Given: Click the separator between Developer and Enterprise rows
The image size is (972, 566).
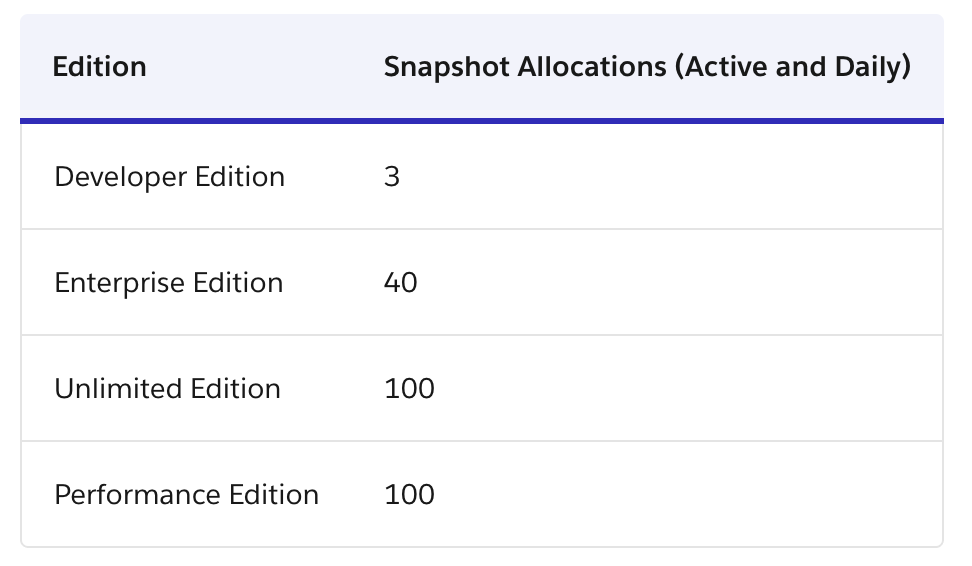Looking at the screenshot, I should coord(481,229).
